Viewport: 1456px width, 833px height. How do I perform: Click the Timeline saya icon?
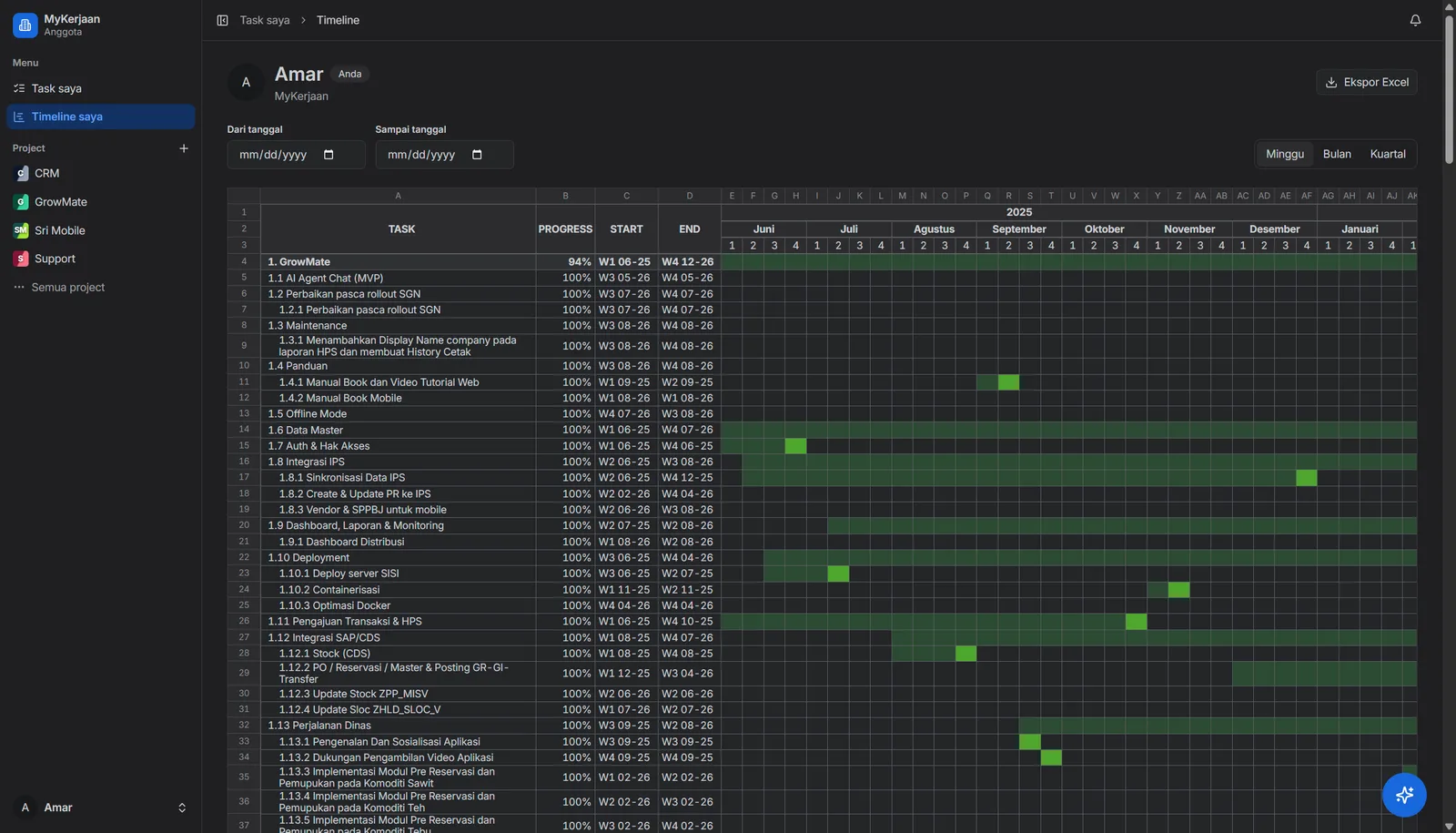tap(19, 117)
